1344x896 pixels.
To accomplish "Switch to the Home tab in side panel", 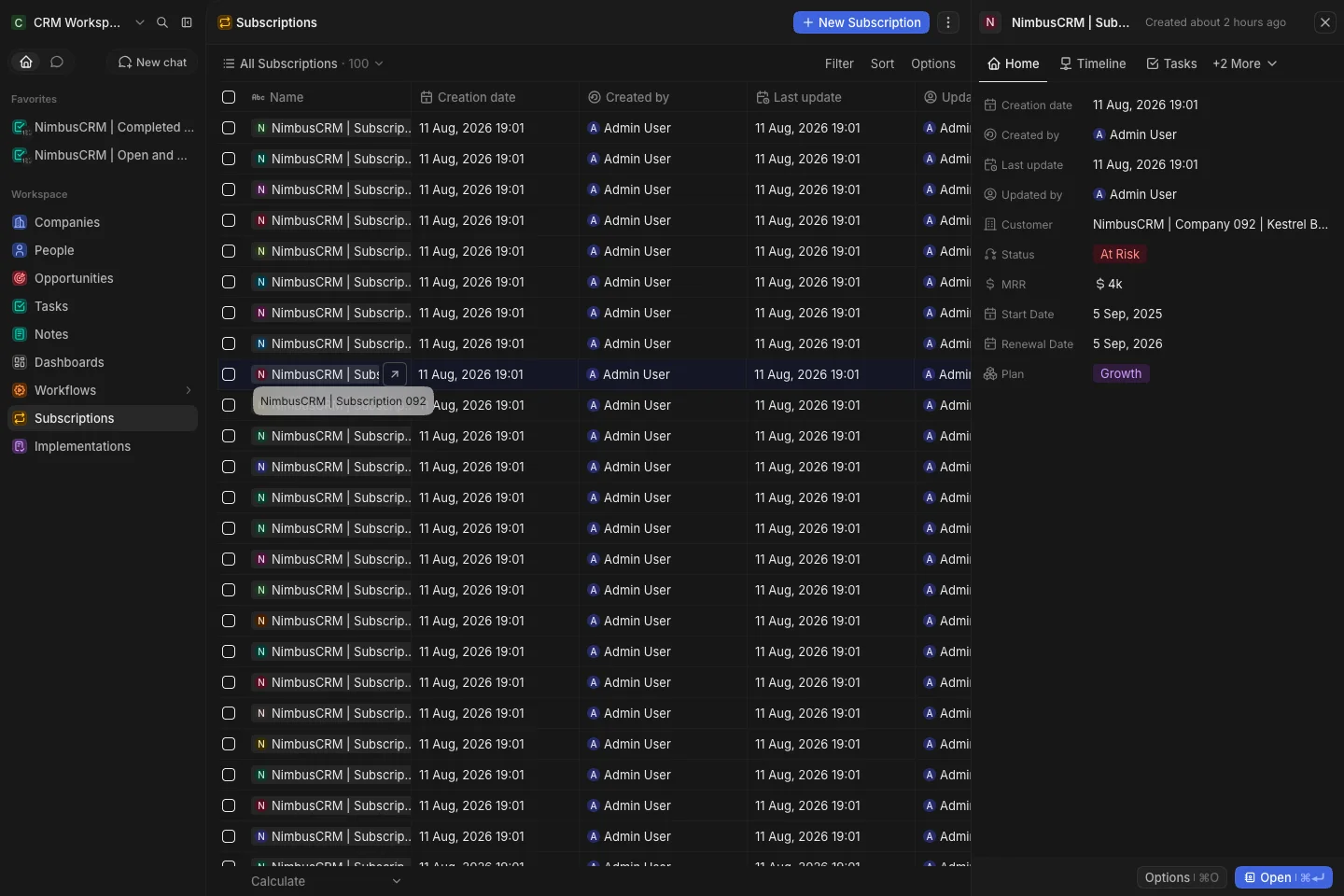I will pyautogui.click(x=1013, y=63).
